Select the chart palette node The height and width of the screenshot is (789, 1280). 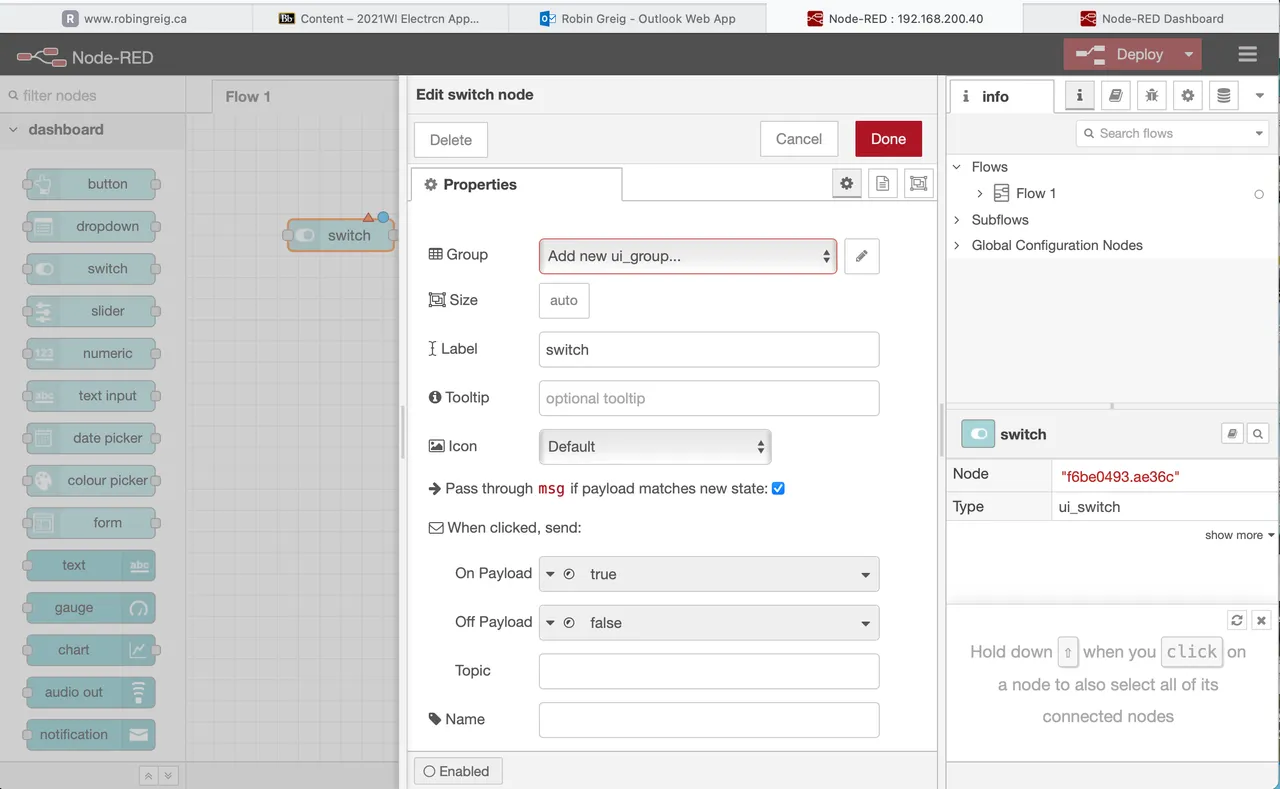click(x=91, y=650)
